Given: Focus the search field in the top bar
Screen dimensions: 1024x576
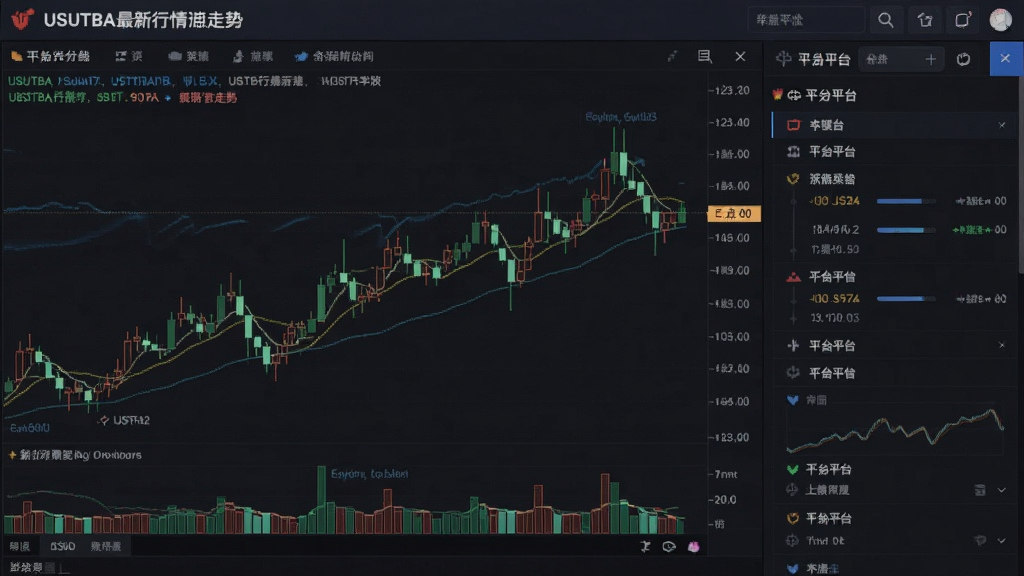Looking at the screenshot, I should [807, 20].
